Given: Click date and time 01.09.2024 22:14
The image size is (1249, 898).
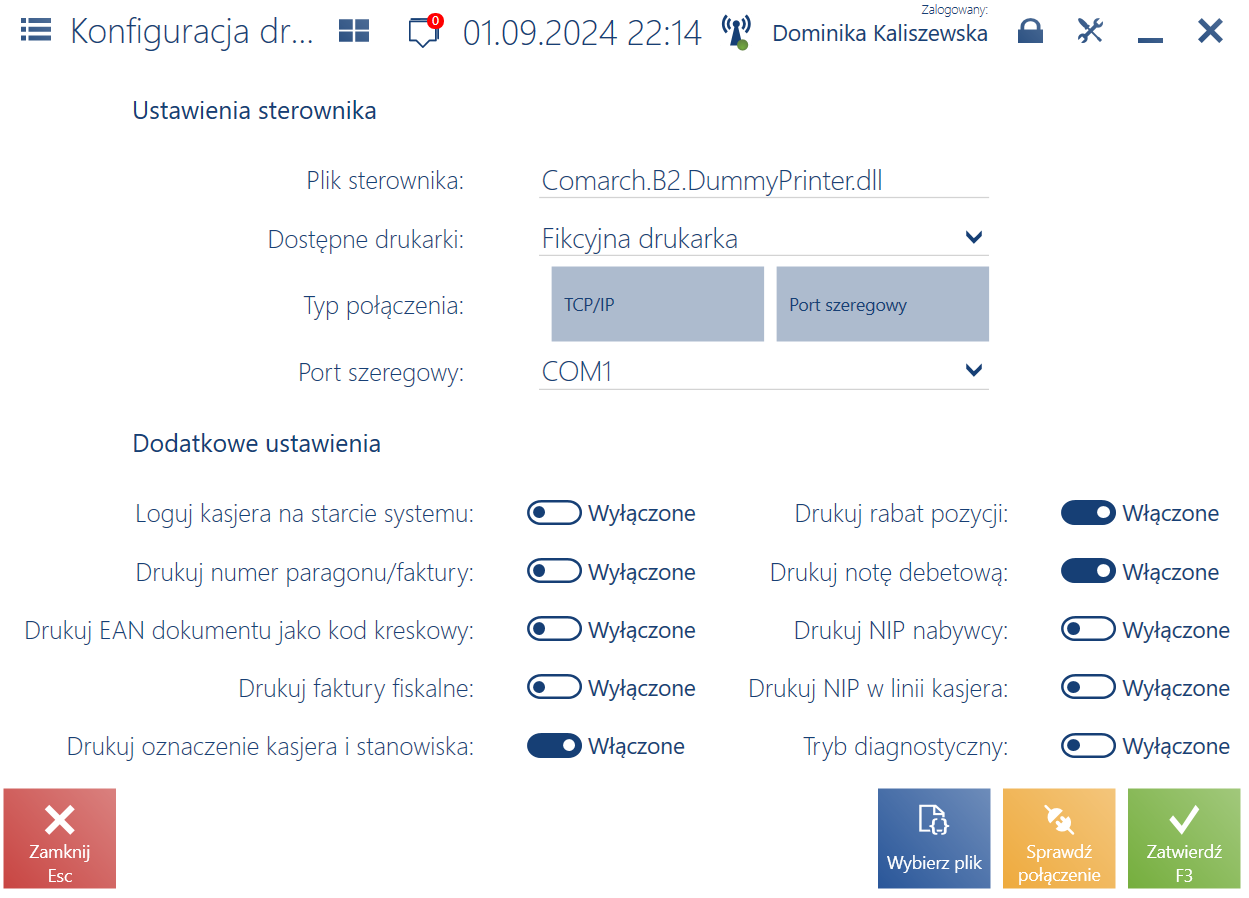Looking at the screenshot, I should click(582, 32).
